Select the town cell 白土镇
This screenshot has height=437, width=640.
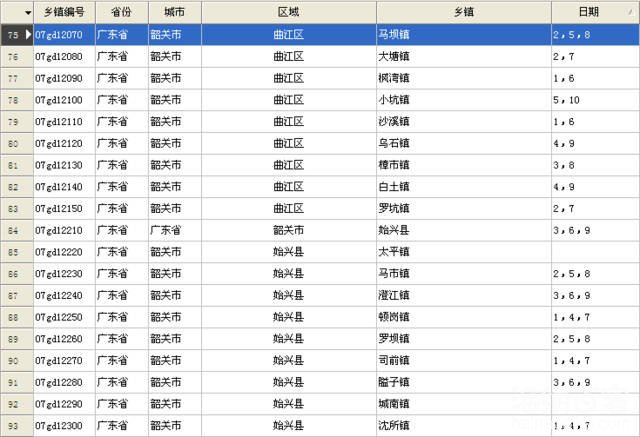[x=464, y=187]
